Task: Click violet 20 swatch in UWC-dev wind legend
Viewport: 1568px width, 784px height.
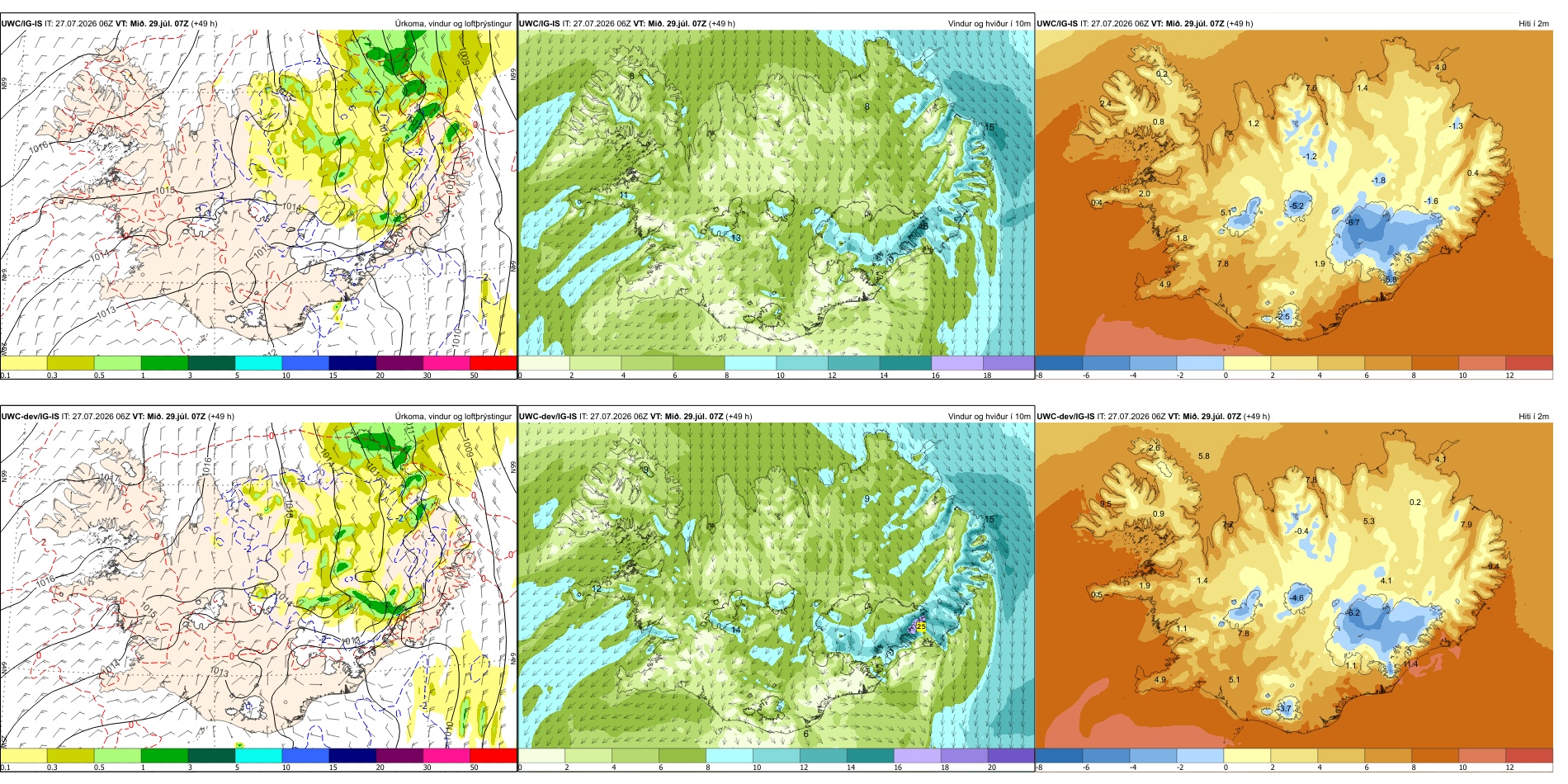Action: [1010, 756]
